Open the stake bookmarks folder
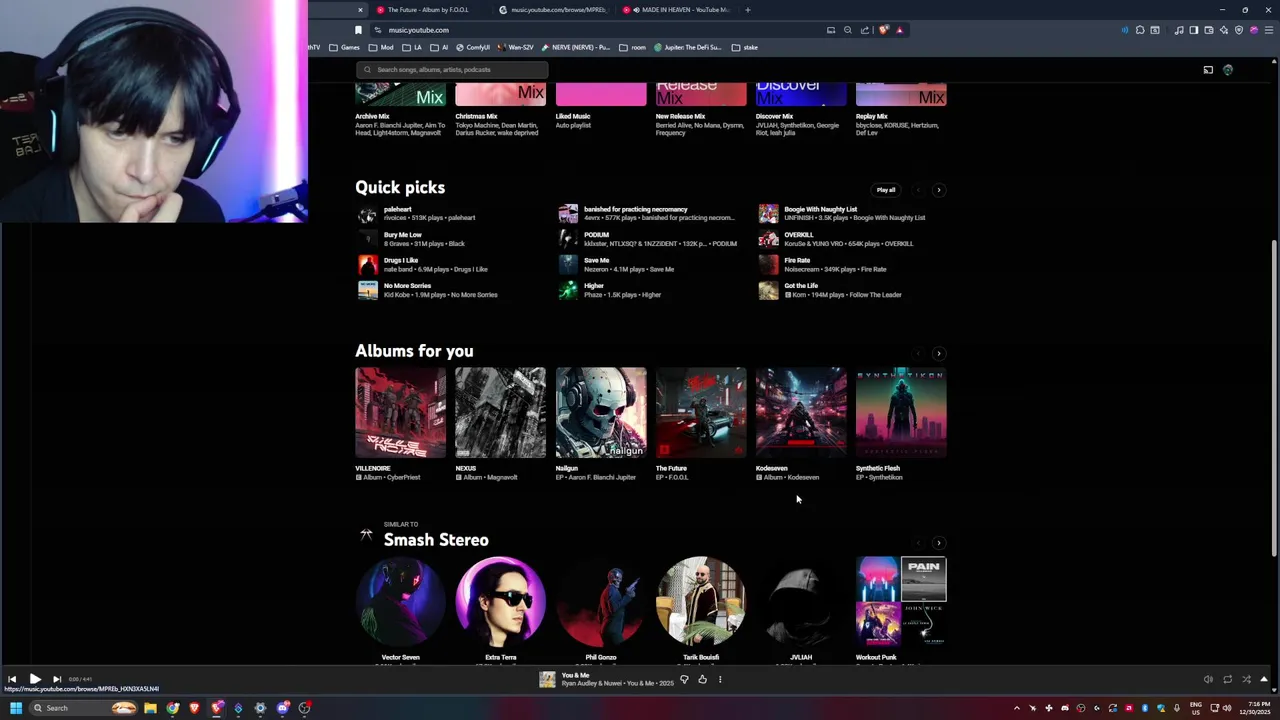1280x720 pixels. [745, 47]
